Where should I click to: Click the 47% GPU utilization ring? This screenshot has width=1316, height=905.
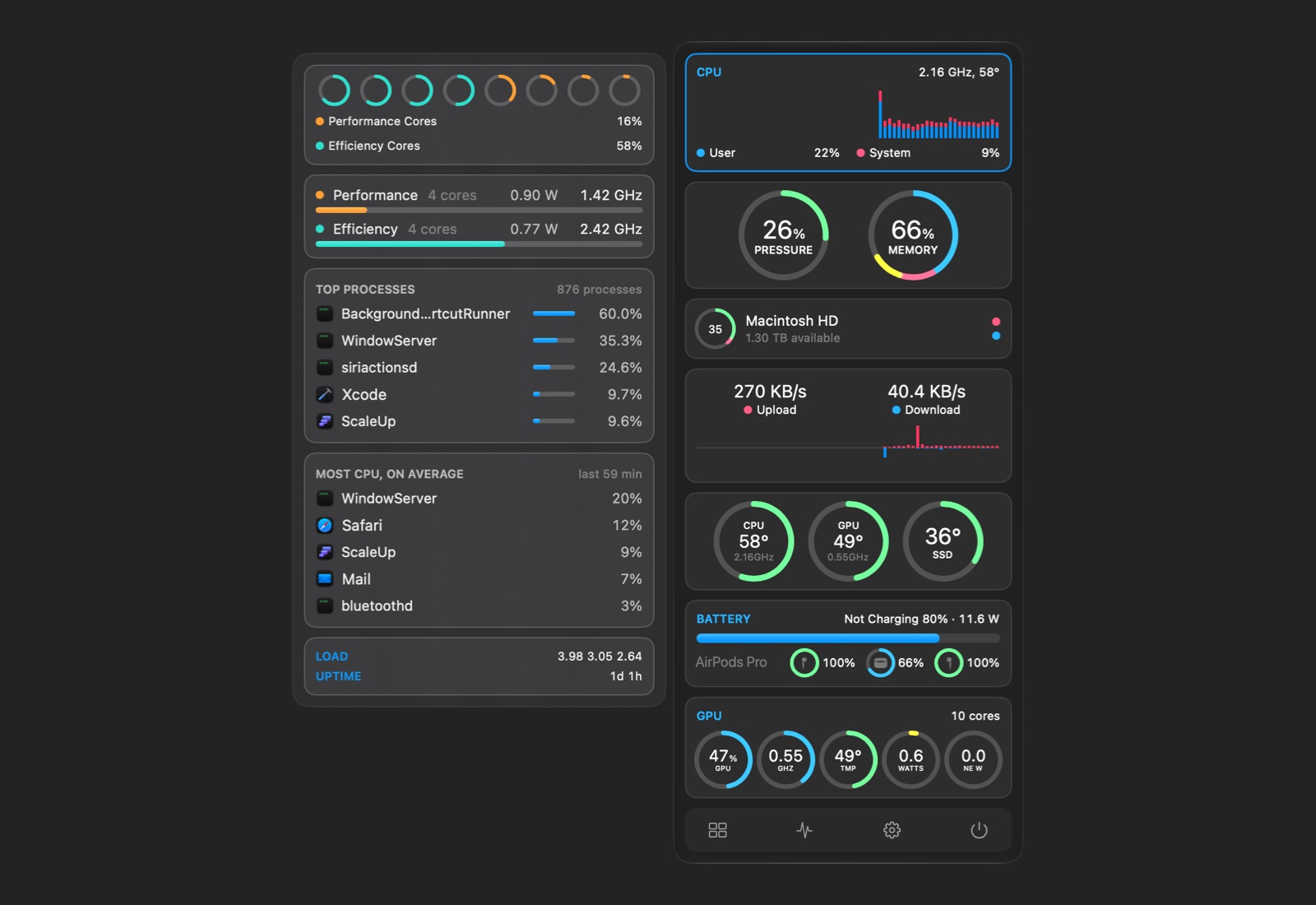pos(723,759)
